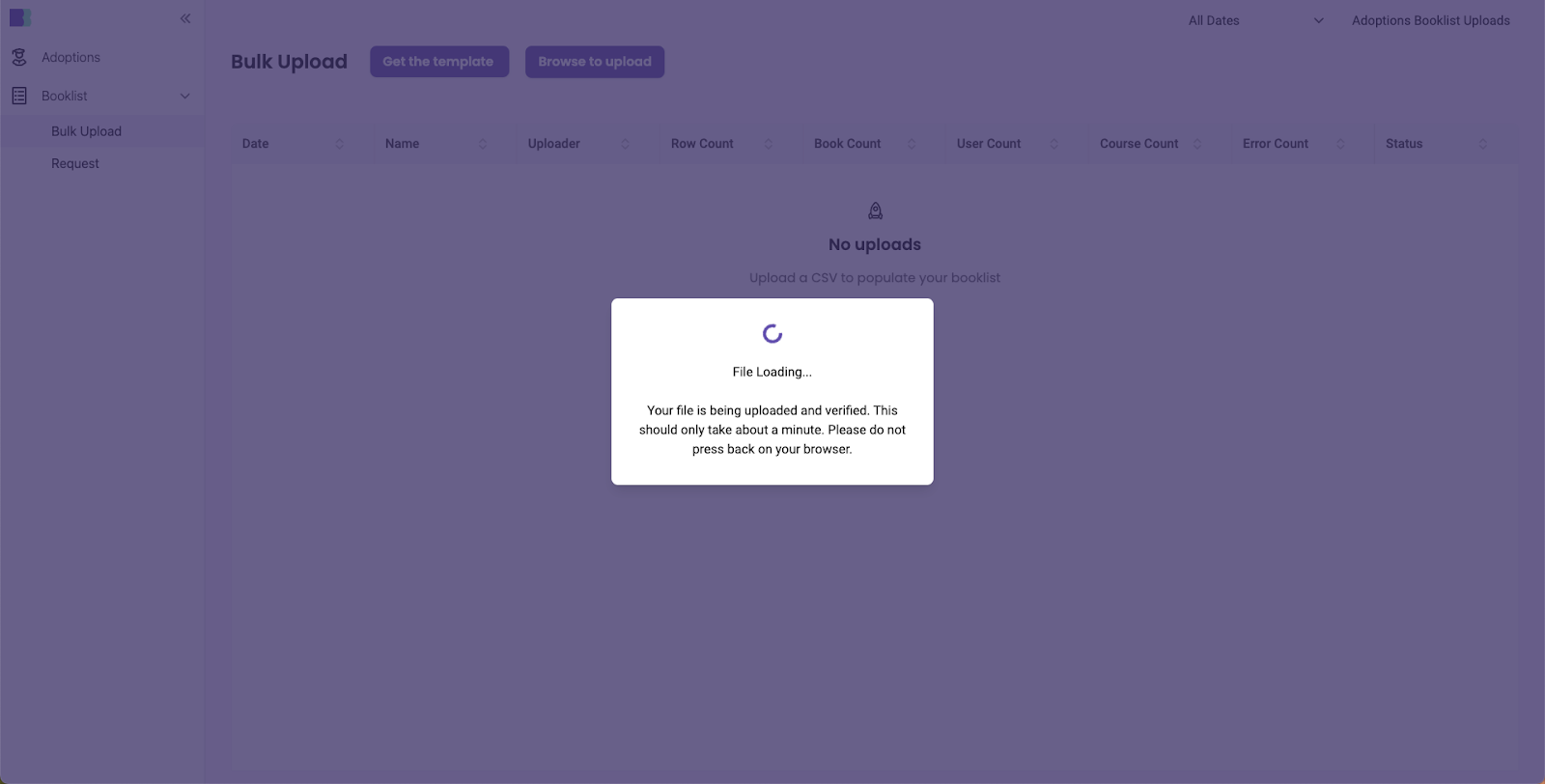Open Bulk Upload in sidebar

point(86,131)
